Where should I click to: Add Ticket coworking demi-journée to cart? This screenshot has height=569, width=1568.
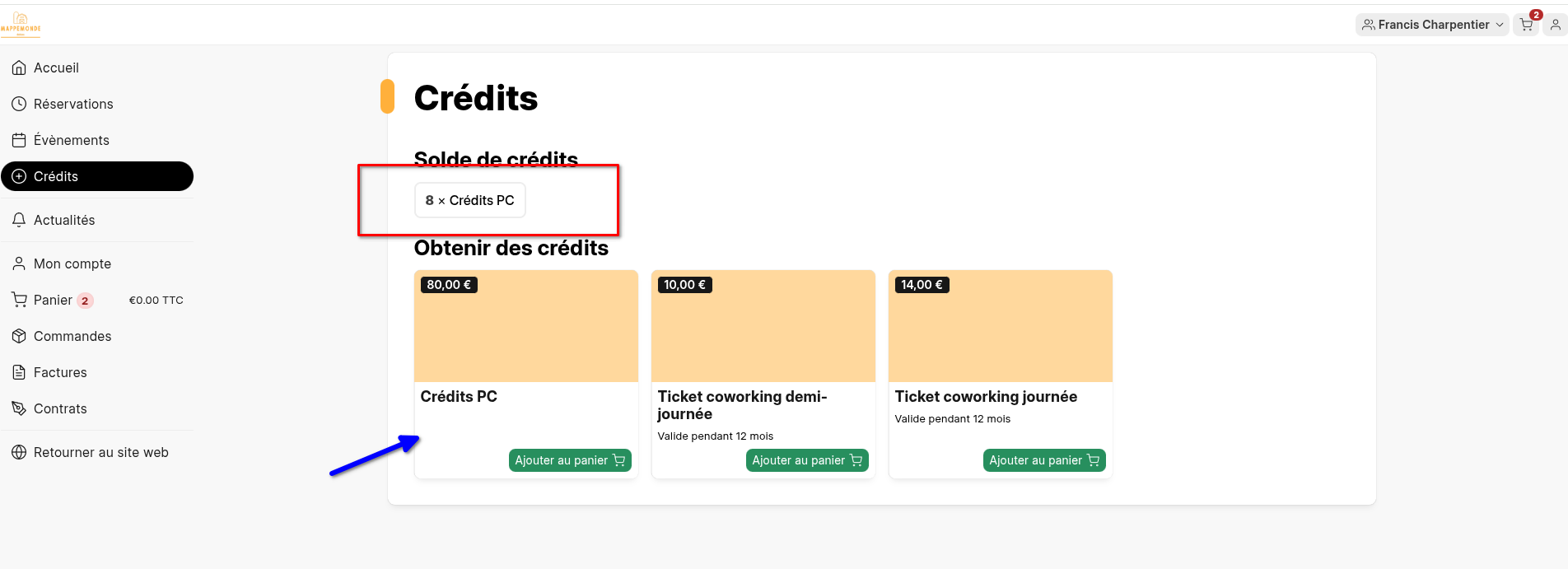tap(807, 460)
